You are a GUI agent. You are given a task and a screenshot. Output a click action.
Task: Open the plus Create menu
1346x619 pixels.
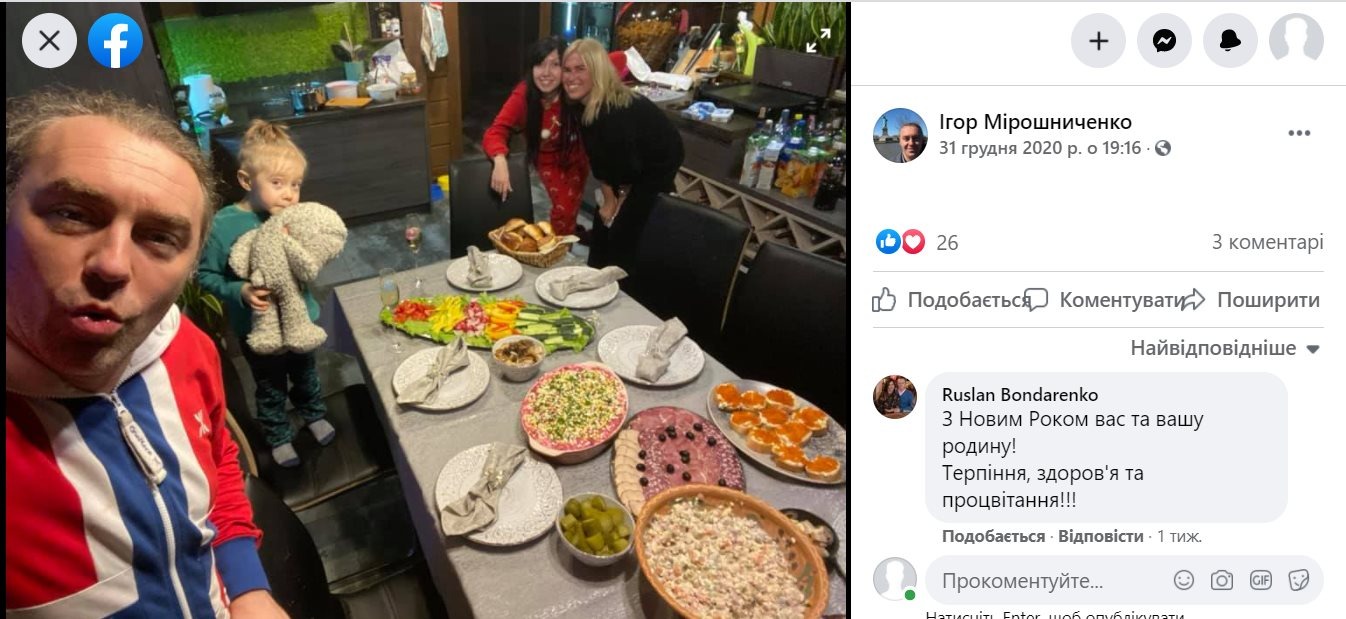[1098, 41]
